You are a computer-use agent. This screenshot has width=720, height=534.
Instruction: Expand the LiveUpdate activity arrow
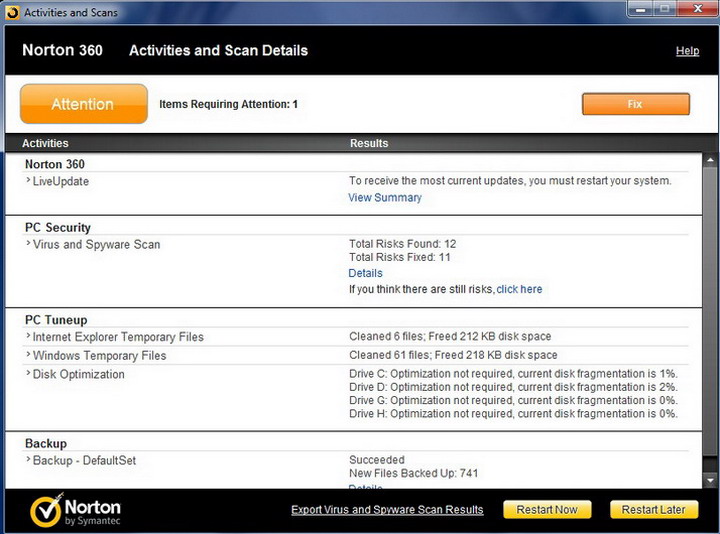pos(28,181)
